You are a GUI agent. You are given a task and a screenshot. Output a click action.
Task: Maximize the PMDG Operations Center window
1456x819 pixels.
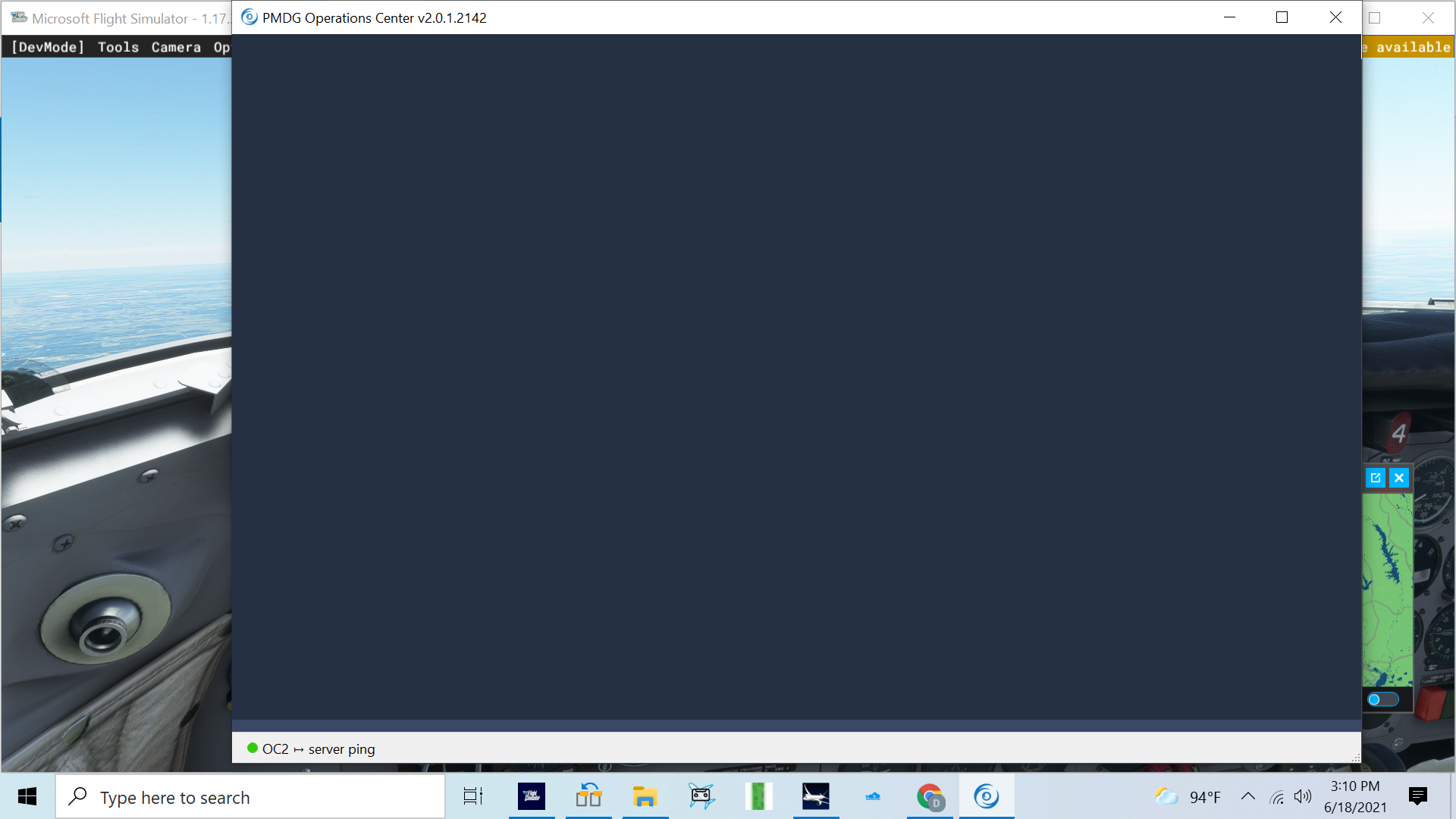tap(1282, 17)
